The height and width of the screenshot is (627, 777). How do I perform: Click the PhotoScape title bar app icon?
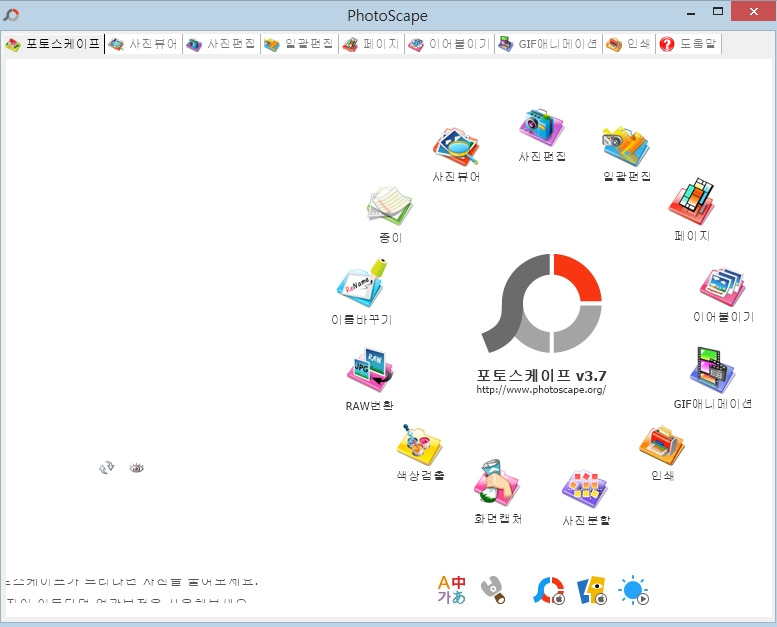(11, 15)
